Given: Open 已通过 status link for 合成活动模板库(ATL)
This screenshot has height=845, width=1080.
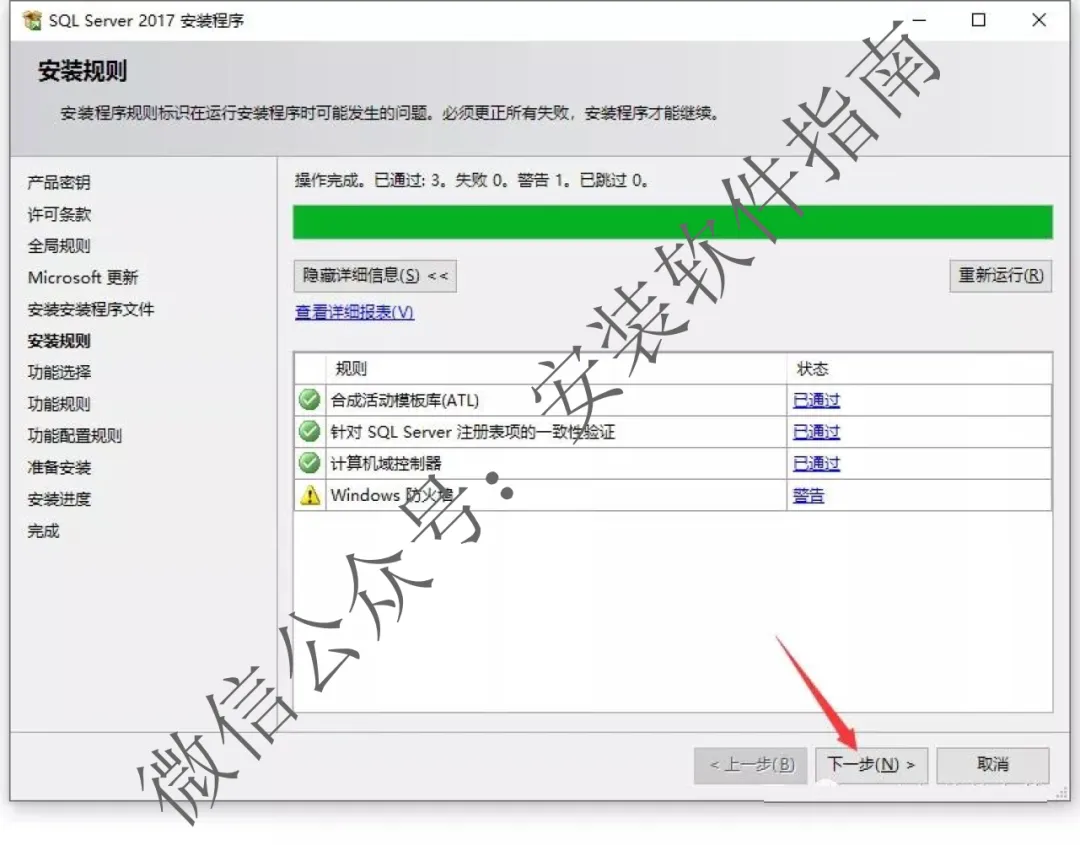Looking at the screenshot, I should [x=816, y=400].
